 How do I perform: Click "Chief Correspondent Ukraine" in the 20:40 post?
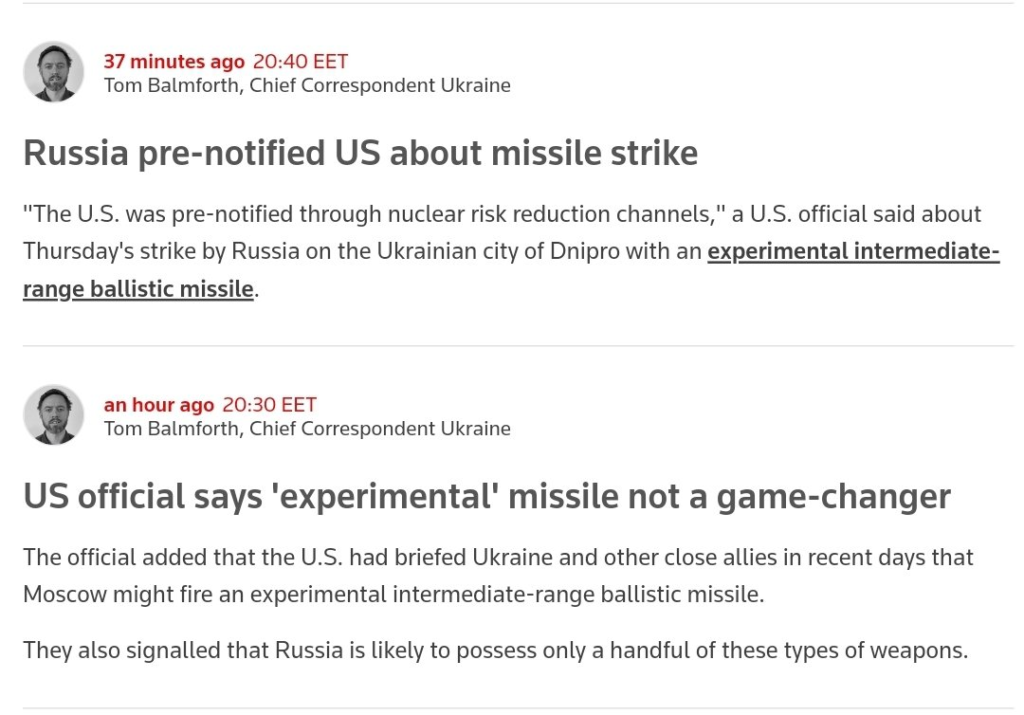coord(380,86)
